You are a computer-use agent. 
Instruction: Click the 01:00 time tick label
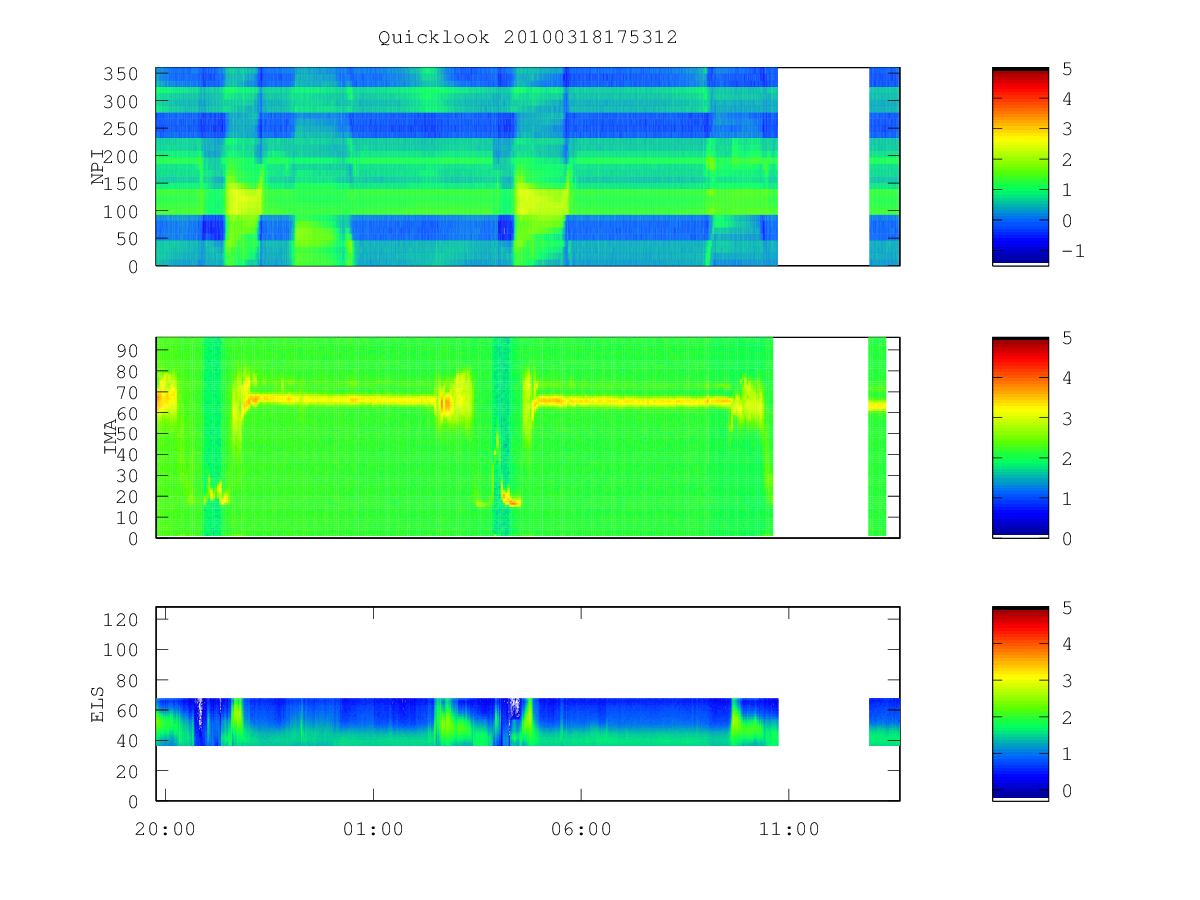tap(373, 829)
